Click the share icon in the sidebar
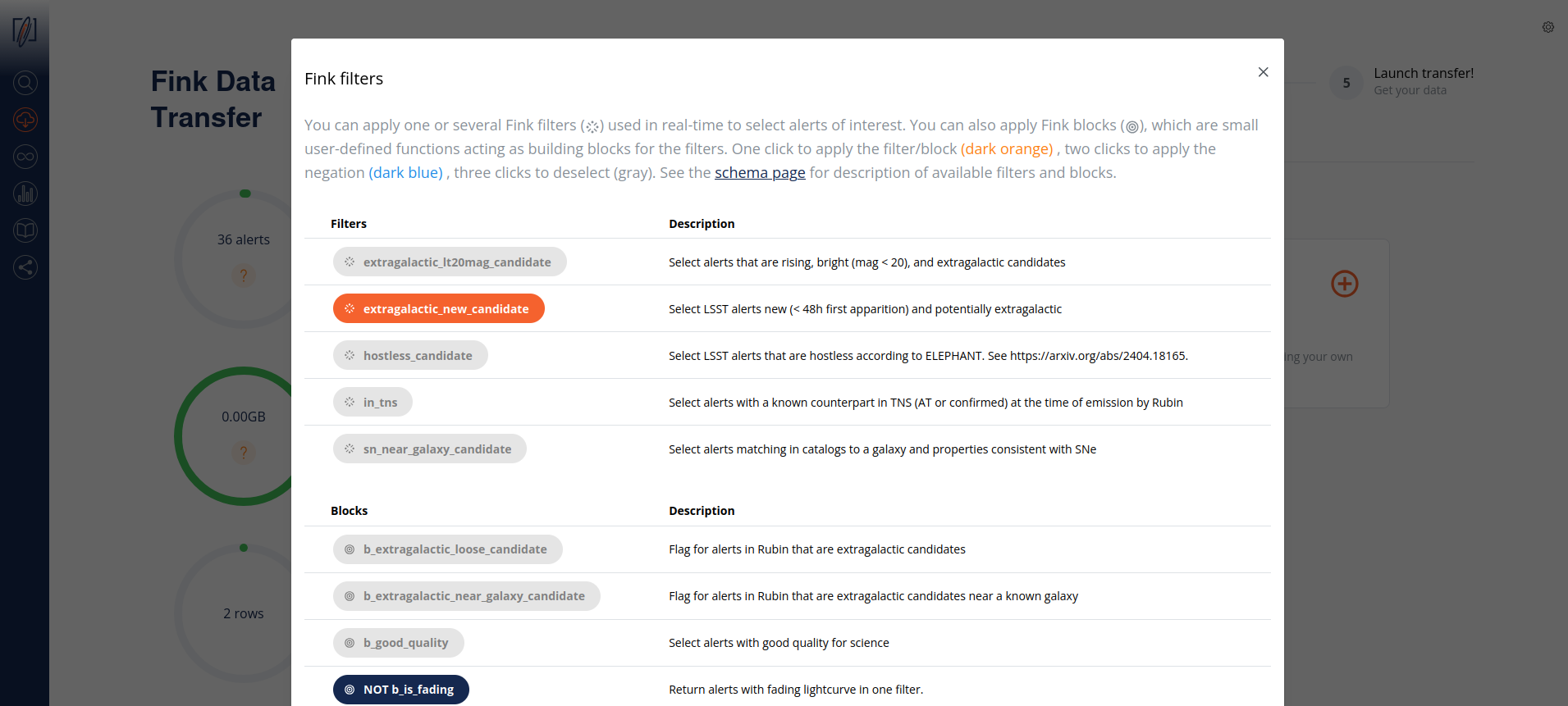 point(25,267)
